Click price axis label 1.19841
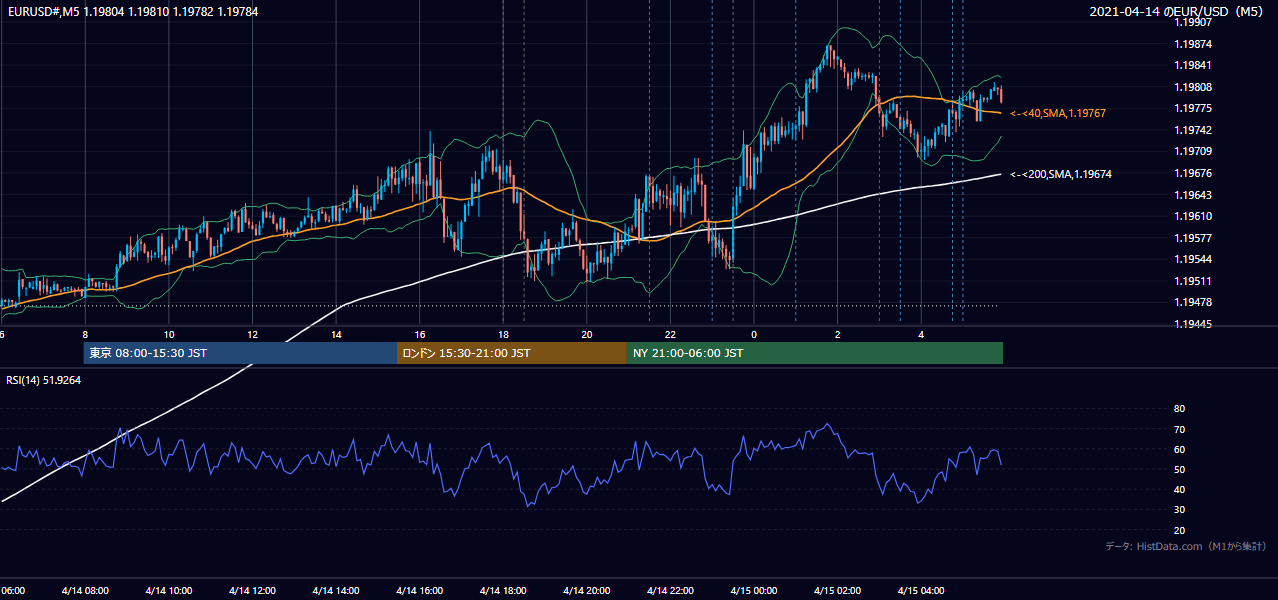Image resolution: width=1278 pixels, height=600 pixels. pos(1194,67)
